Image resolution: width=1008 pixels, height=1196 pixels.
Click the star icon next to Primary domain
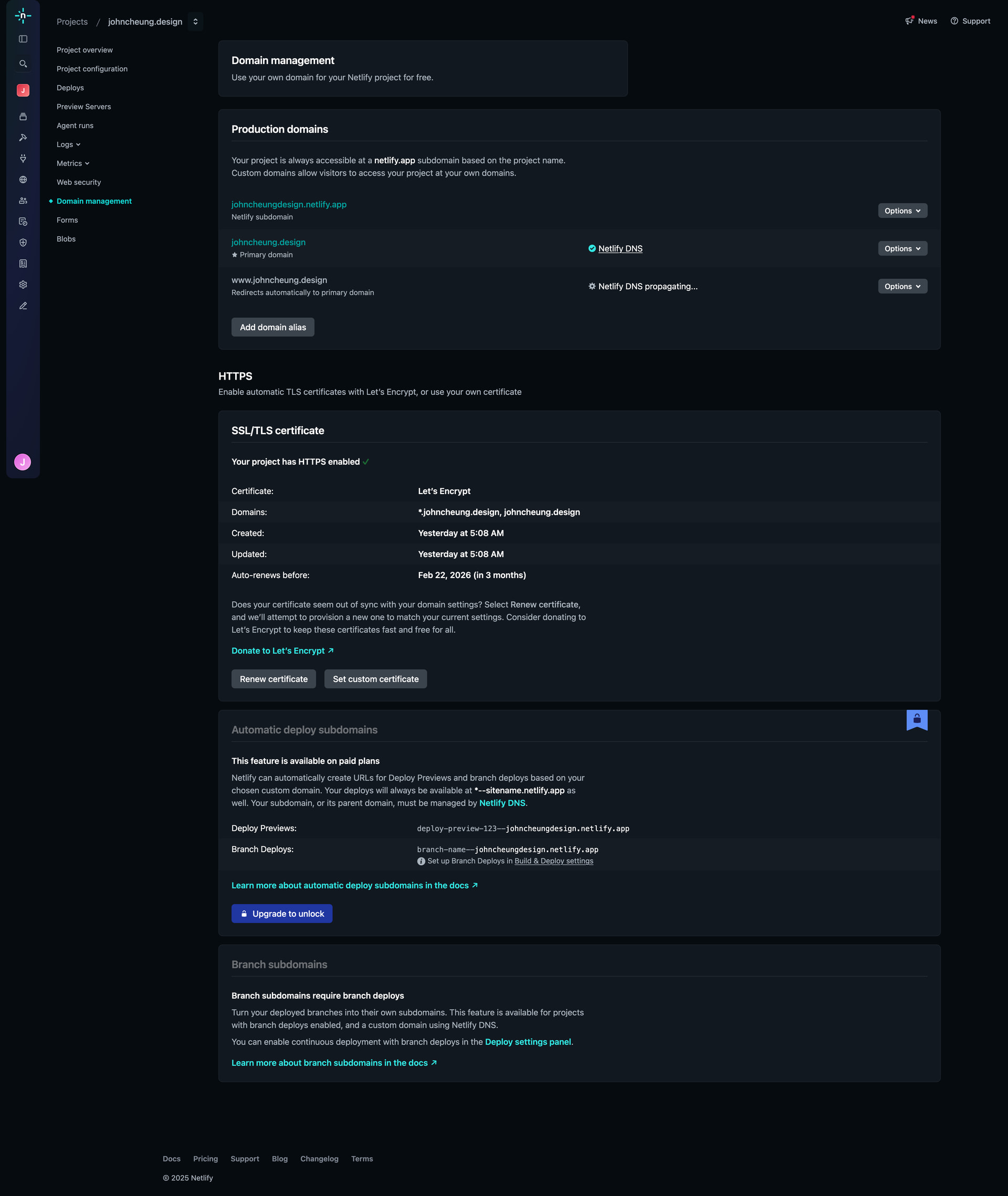pyautogui.click(x=234, y=255)
